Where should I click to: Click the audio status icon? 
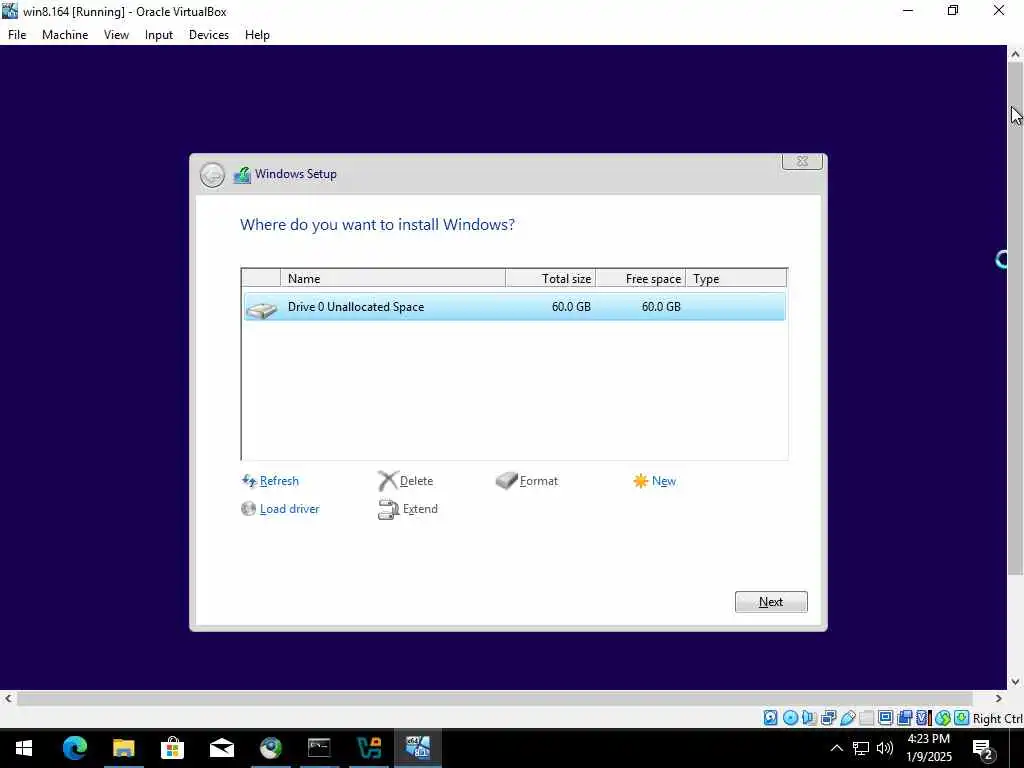[809, 718]
